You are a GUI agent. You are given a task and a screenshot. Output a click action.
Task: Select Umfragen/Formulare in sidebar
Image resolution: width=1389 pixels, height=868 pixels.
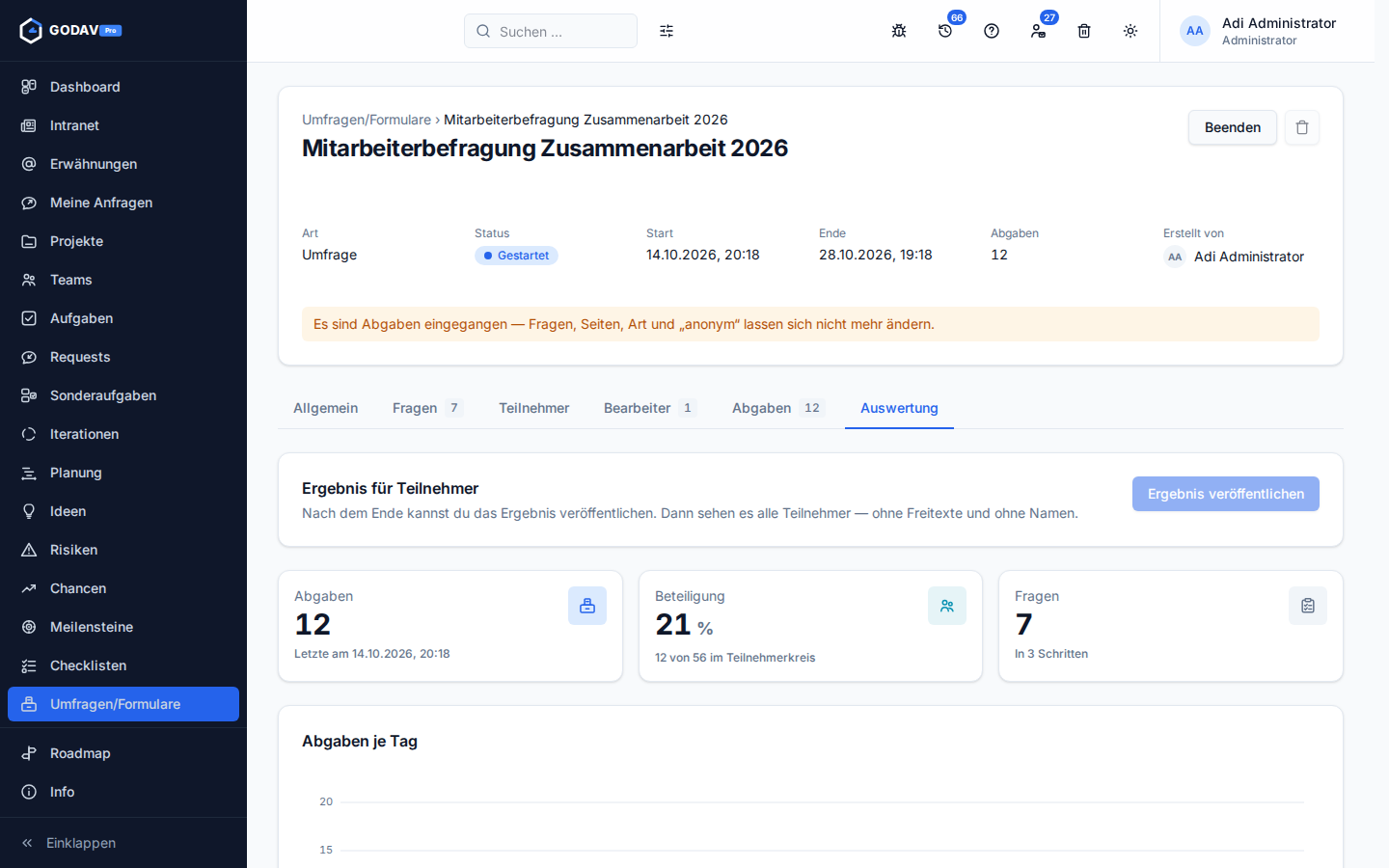pos(123,704)
